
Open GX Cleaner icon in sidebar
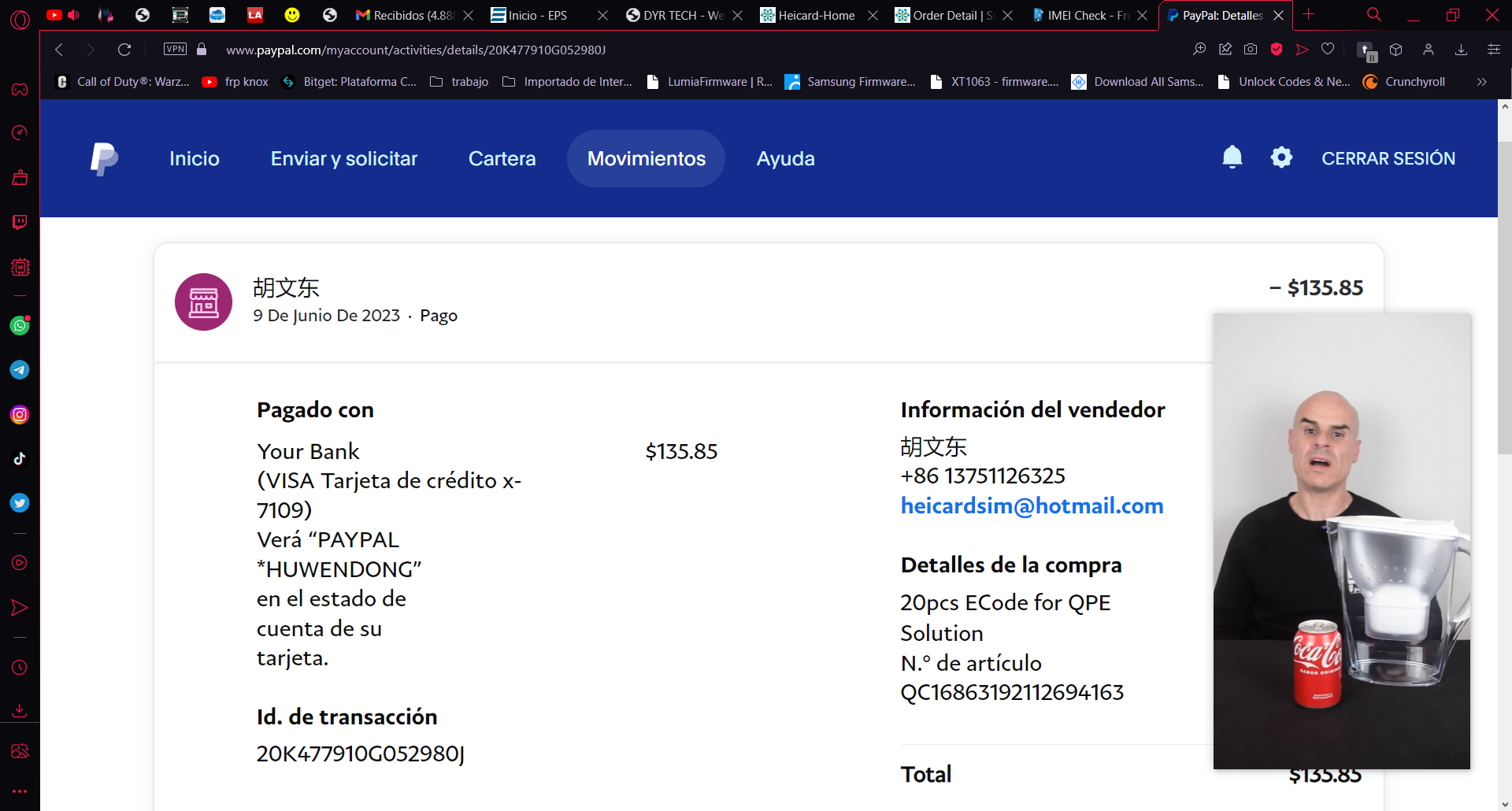[20, 177]
